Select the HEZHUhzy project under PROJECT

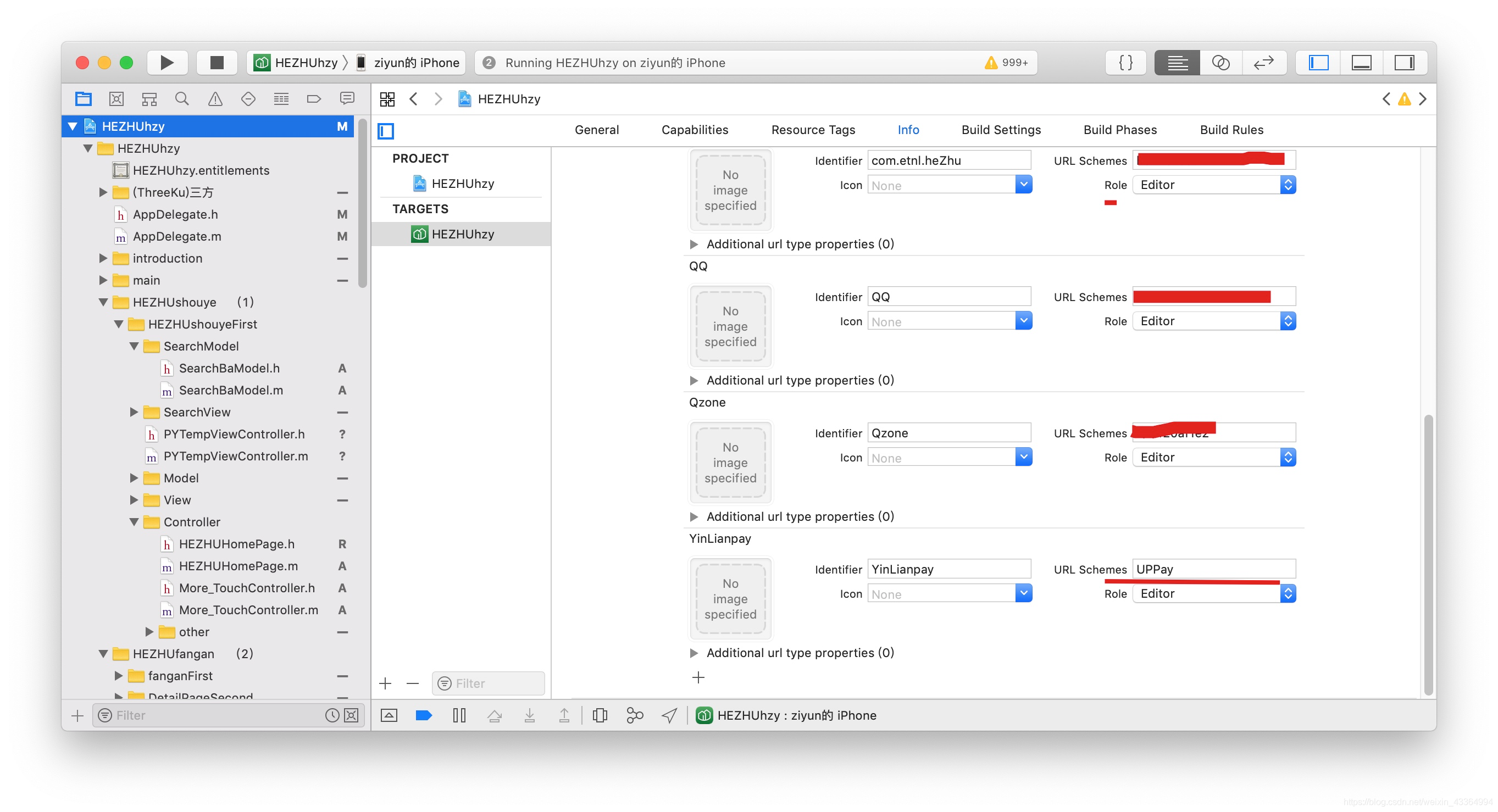[x=462, y=183]
